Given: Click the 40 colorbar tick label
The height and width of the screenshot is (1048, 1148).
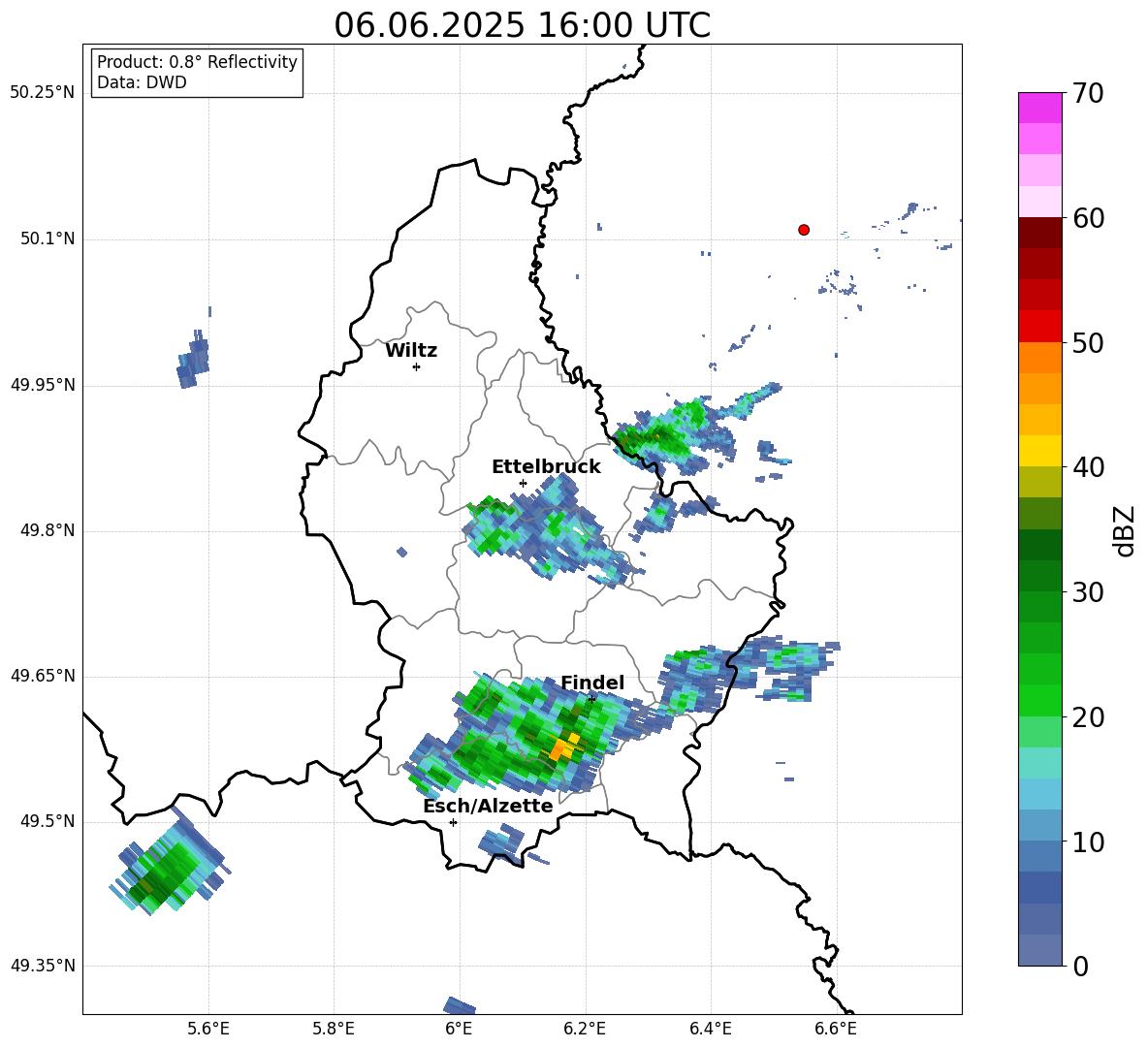Looking at the screenshot, I should tap(1088, 467).
